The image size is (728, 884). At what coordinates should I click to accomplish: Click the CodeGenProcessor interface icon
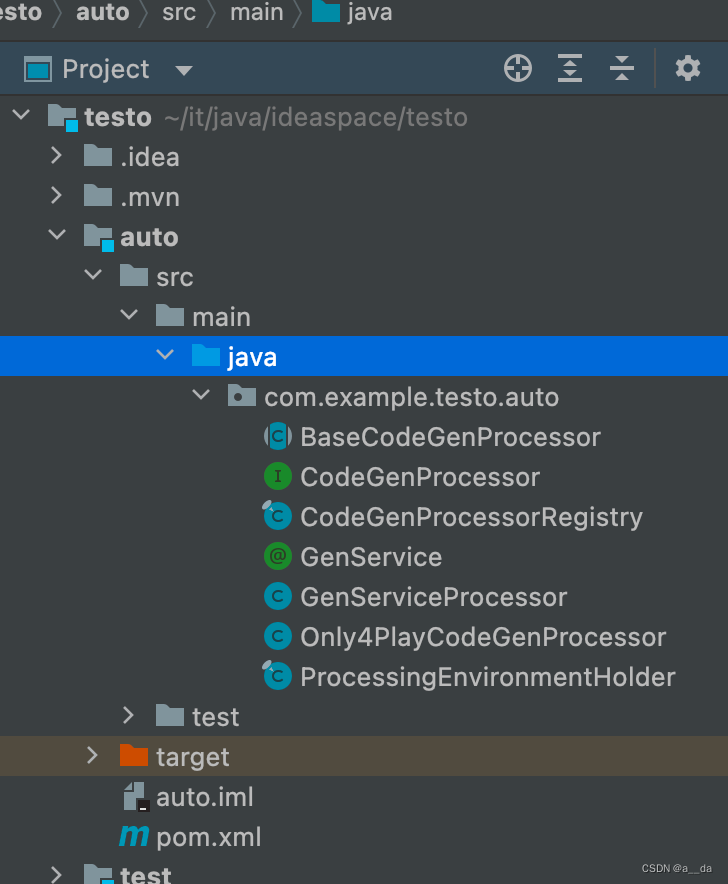click(x=277, y=476)
